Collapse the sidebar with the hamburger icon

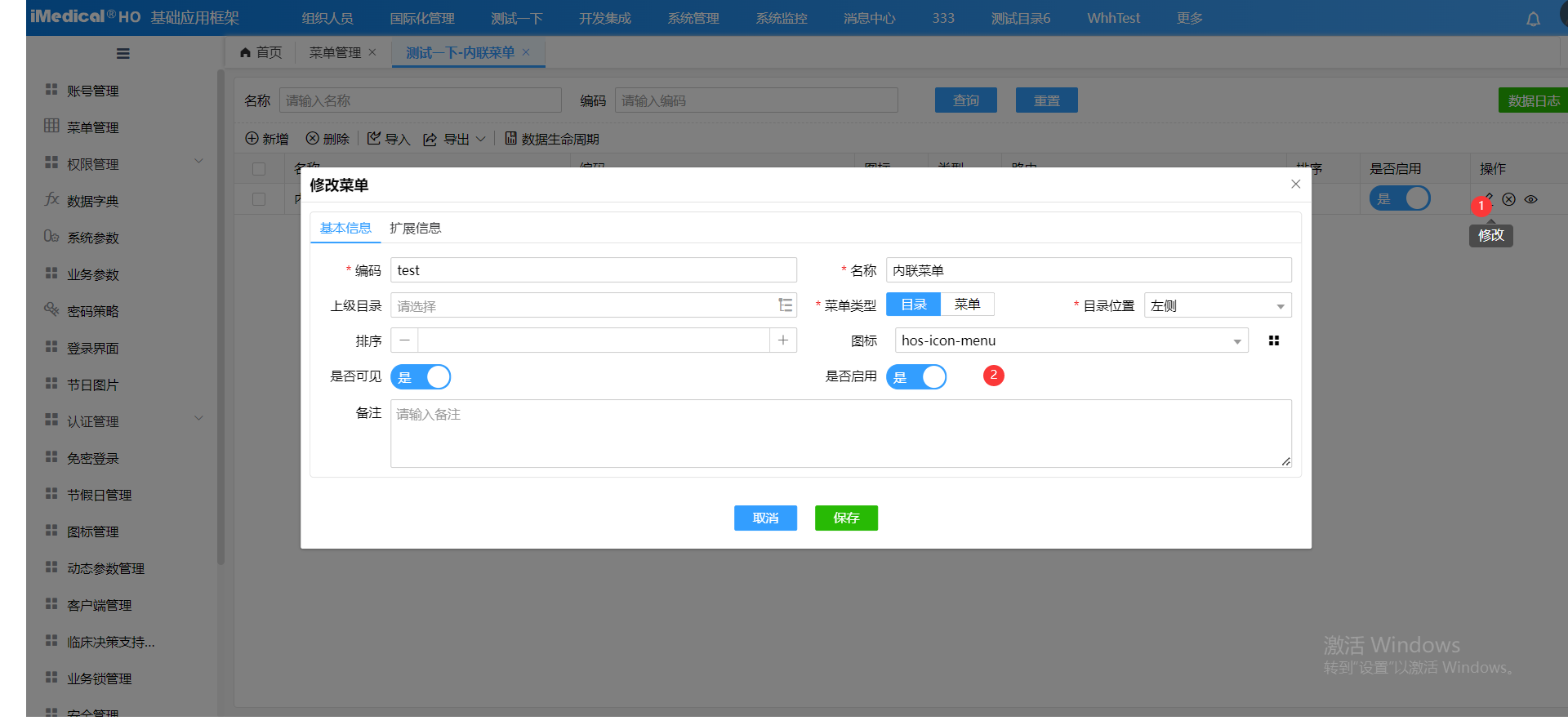coord(123,54)
